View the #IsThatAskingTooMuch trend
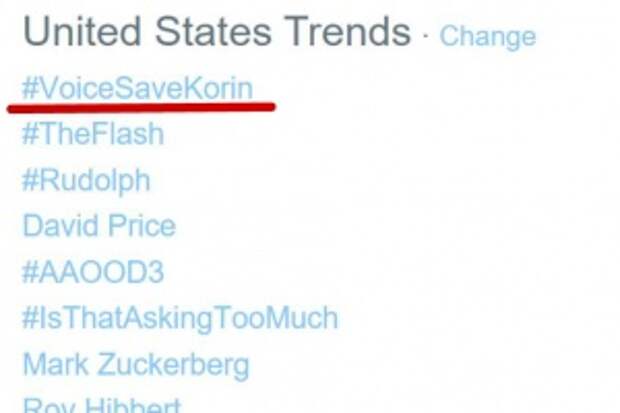This screenshot has height=413, width=620. click(180, 318)
